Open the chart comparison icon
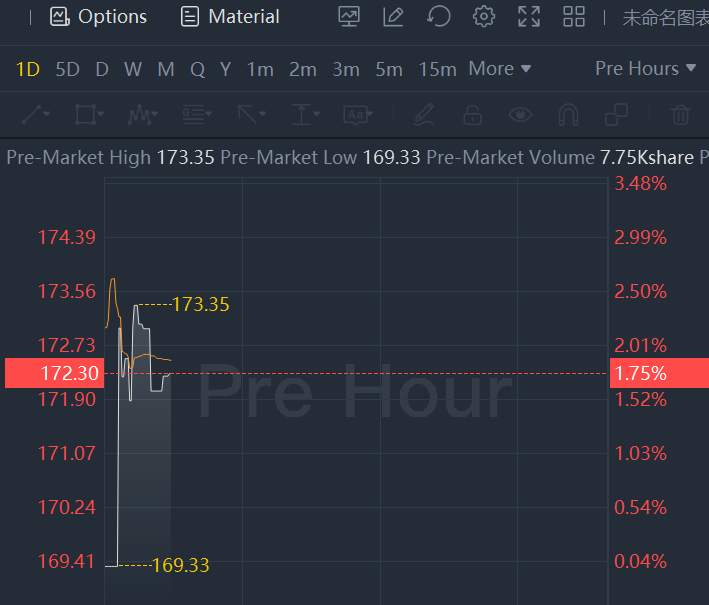 [349, 17]
